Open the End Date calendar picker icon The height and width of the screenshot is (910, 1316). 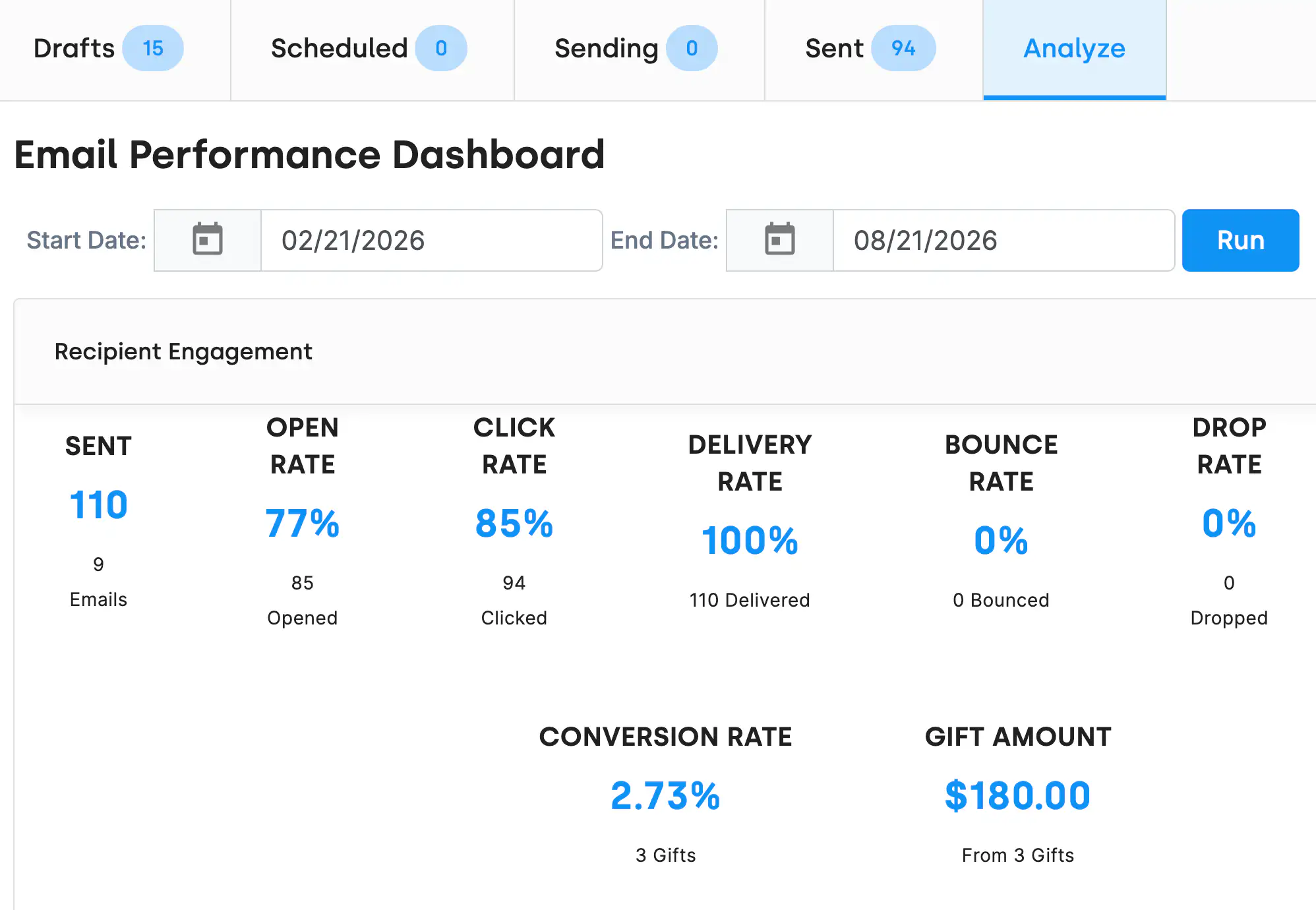pyautogui.click(x=780, y=240)
